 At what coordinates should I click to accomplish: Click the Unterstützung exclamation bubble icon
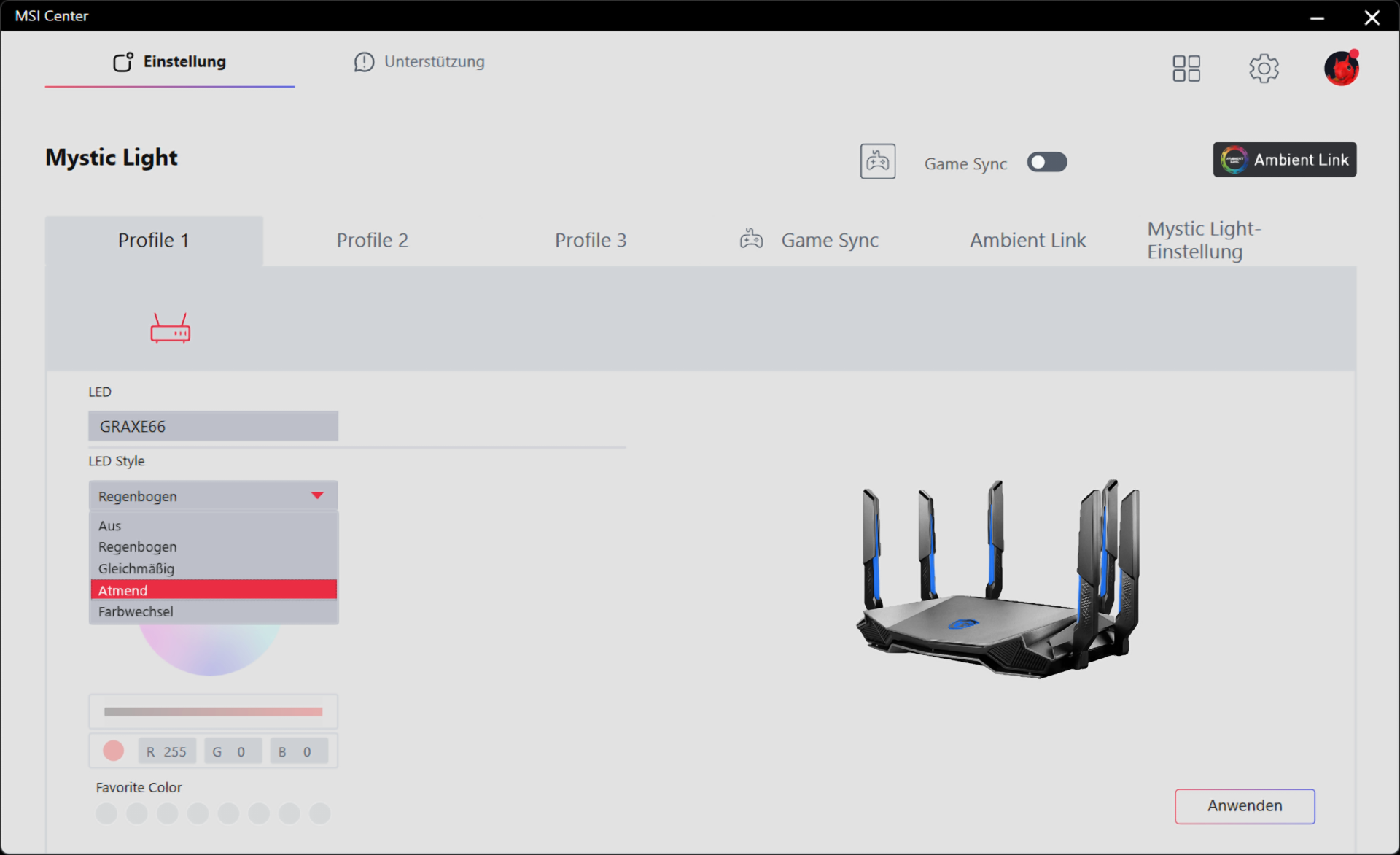coord(364,62)
